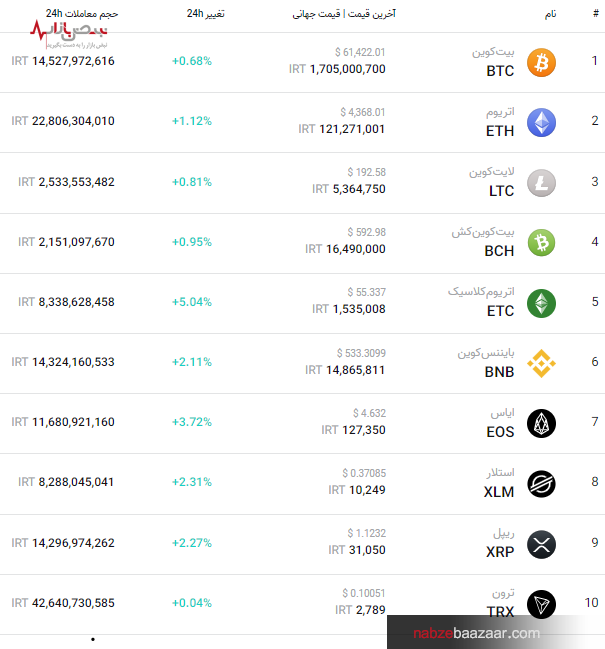The width and height of the screenshot is (605, 649).
Task: Click the Tron TRX coin icon
Action: (541, 603)
